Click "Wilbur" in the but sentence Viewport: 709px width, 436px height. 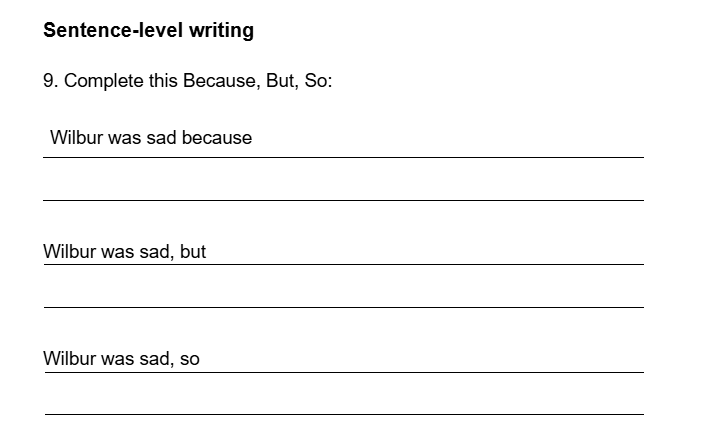coord(68,252)
